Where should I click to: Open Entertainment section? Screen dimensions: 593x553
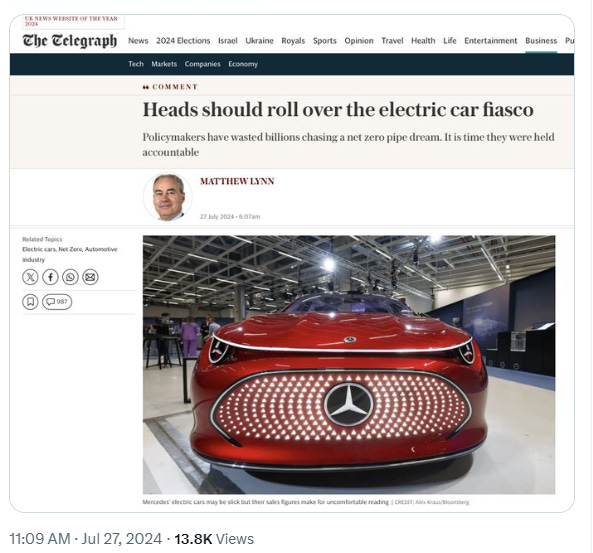(491, 41)
